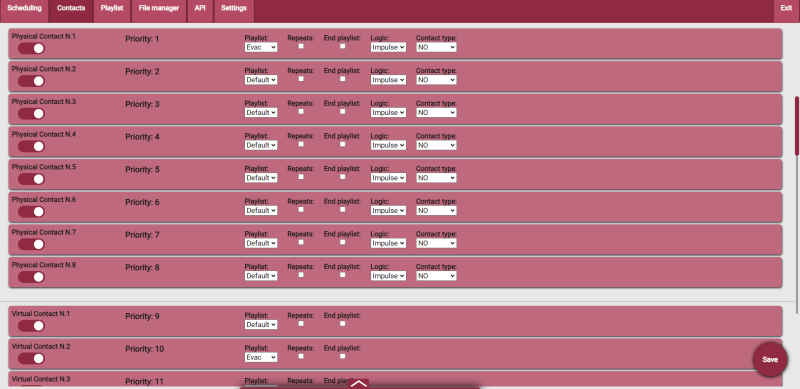Click the 'Virtual Contact N.1' label
Image resolution: width=800 pixels, height=389 pixels.
click(x=41, y=314)
